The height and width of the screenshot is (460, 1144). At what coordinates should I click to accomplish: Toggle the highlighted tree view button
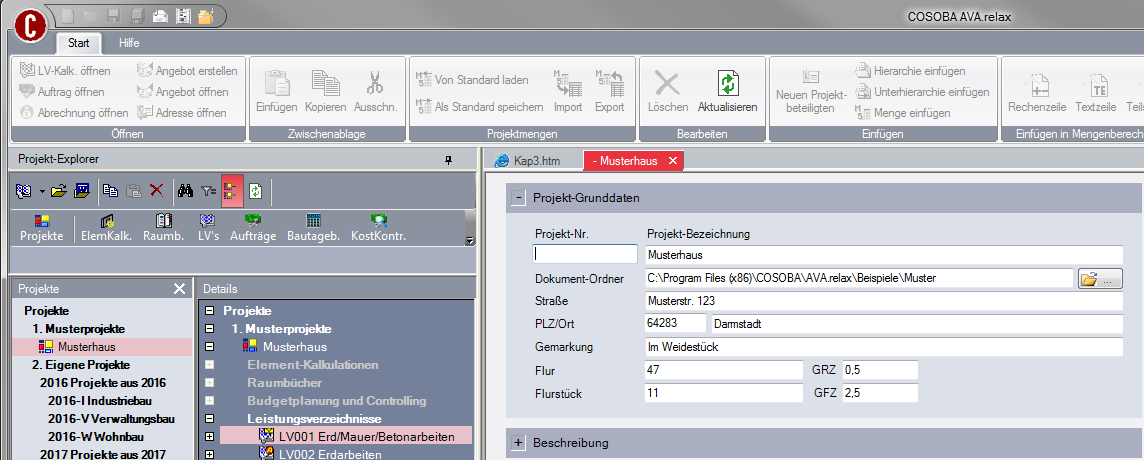[232, 189]
